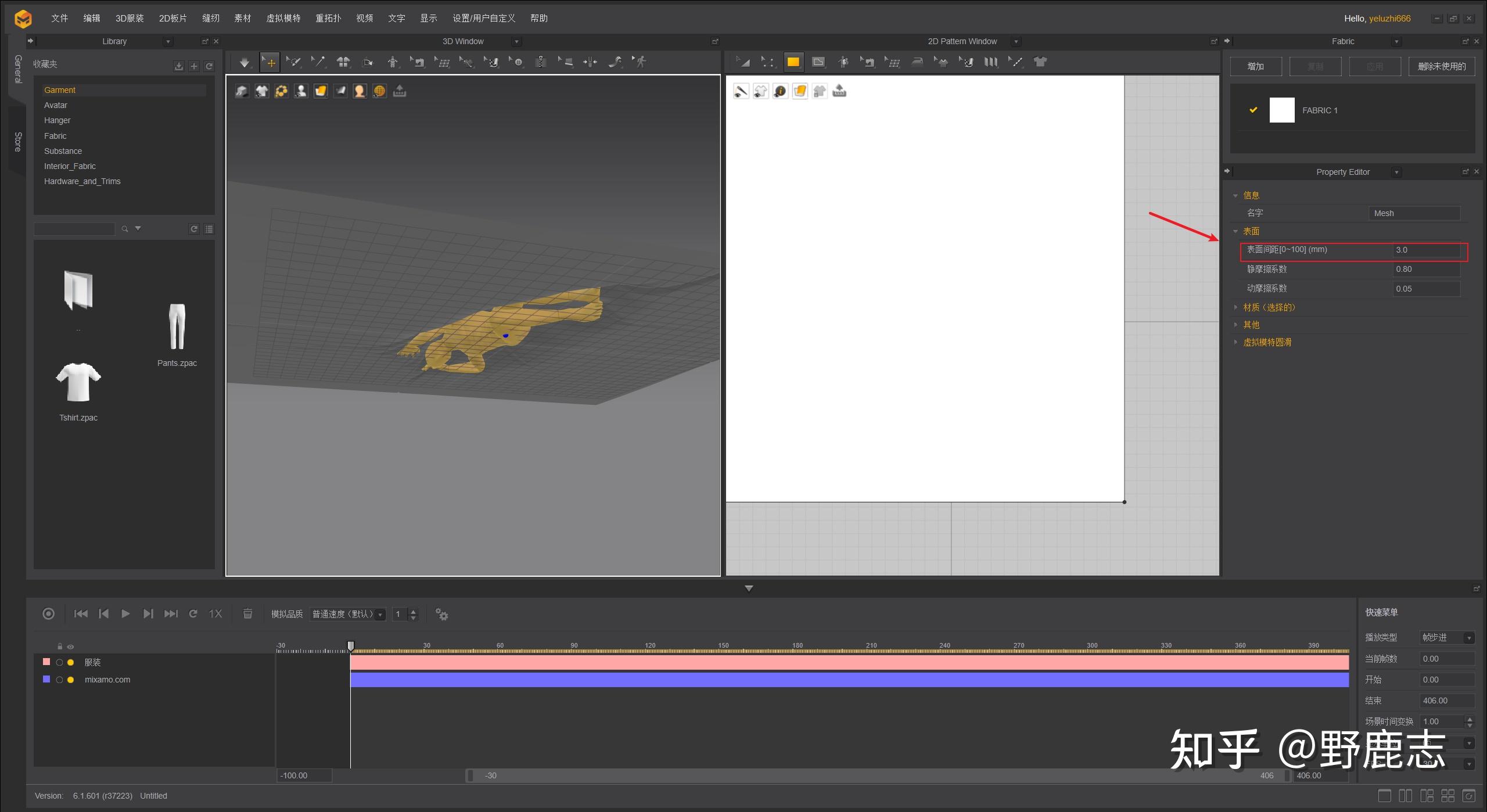Viewport: 1487px width, 812px height.
Task: Select the button tool in the 3D toolbar
Action: (x=517, y=62)
